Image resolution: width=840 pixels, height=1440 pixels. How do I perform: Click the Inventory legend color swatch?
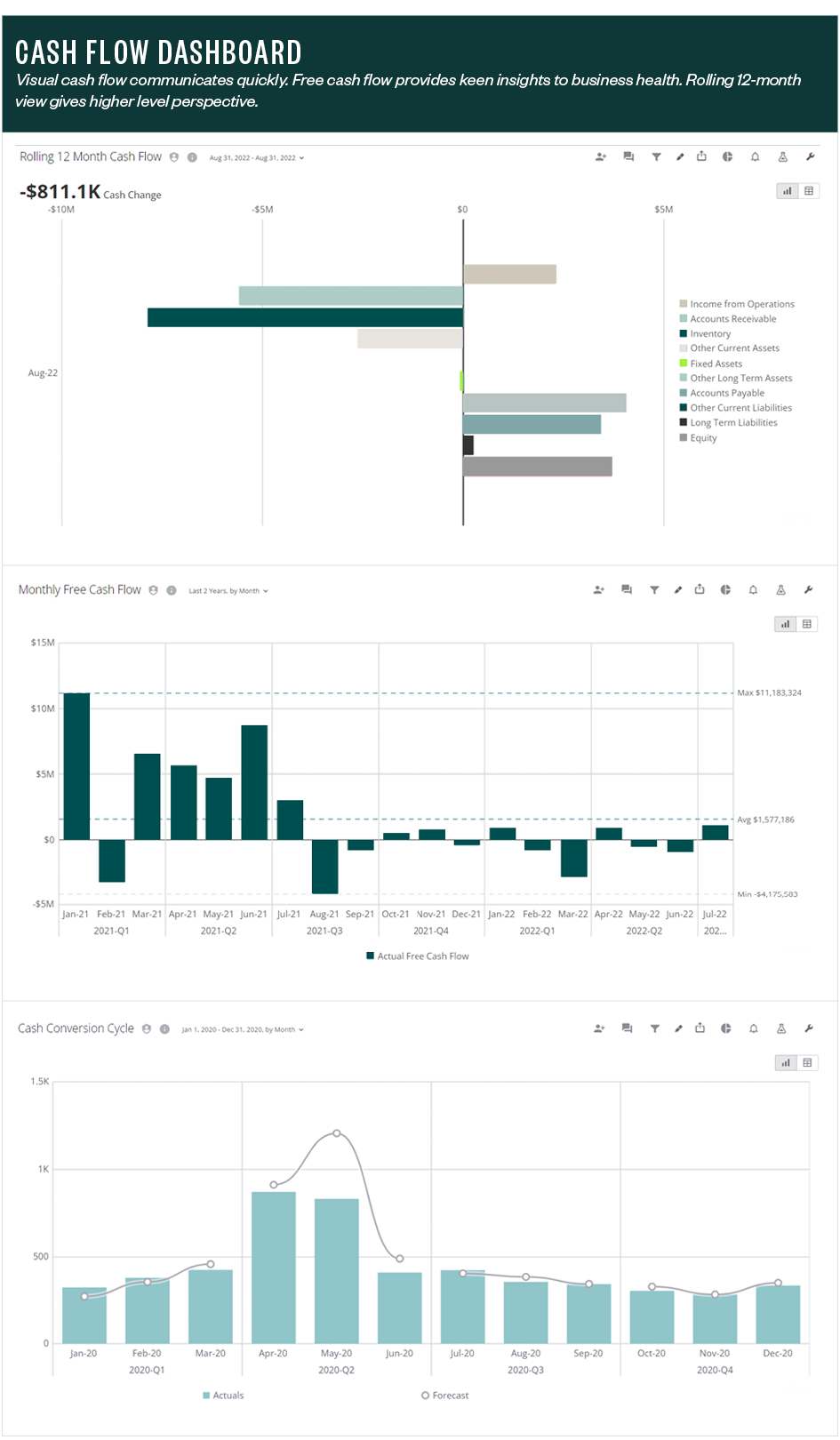click(684, 334)
